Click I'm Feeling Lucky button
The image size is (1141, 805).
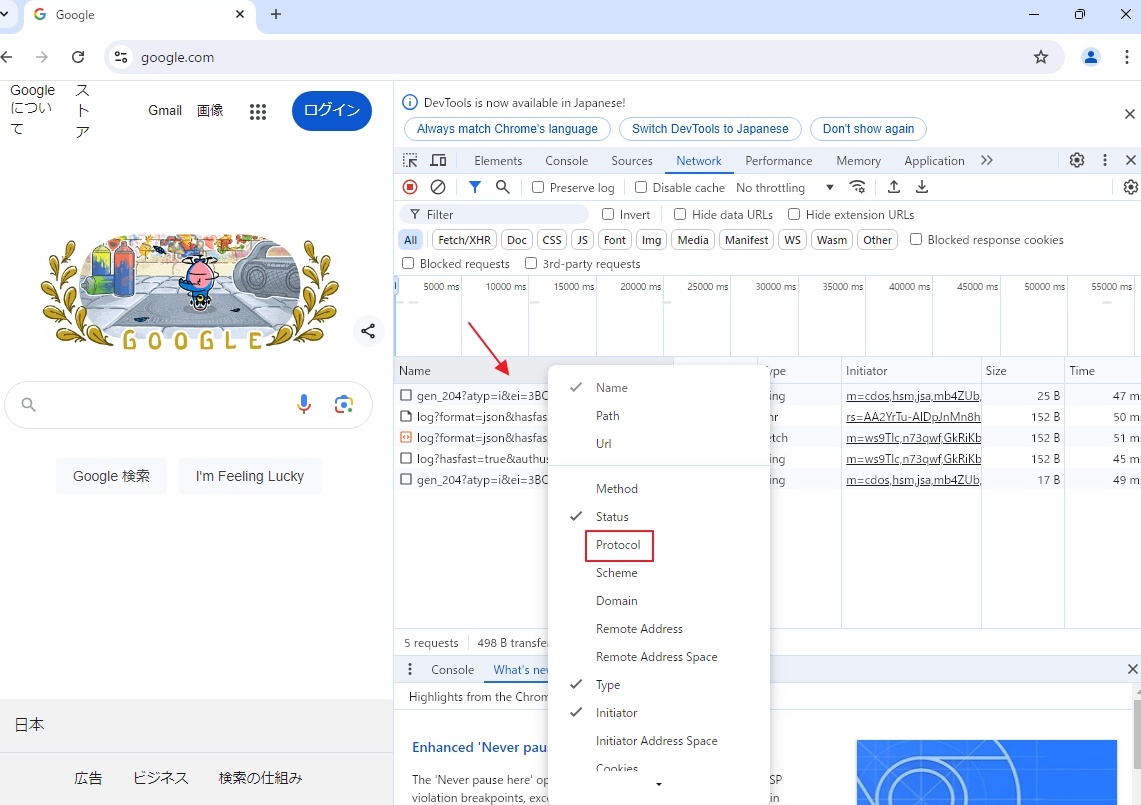(x=250, y=476)
